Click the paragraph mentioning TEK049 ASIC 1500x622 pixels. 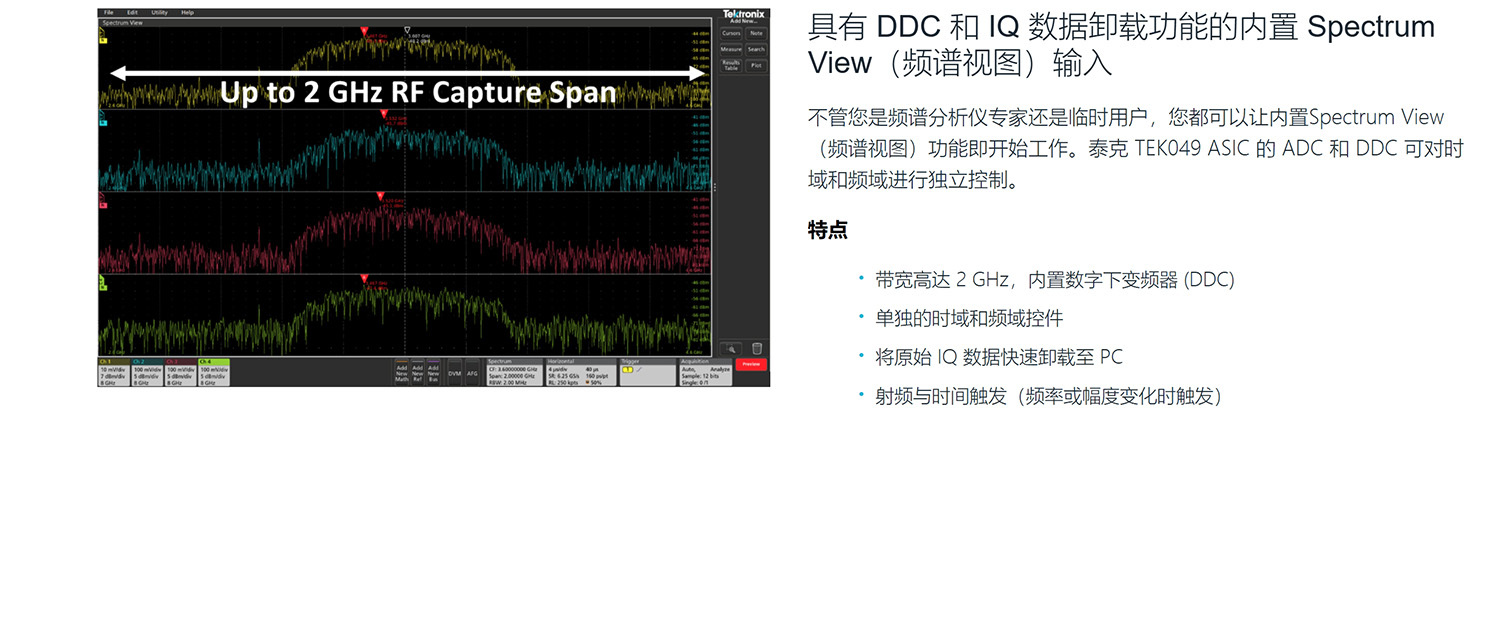pos(1136,149)
